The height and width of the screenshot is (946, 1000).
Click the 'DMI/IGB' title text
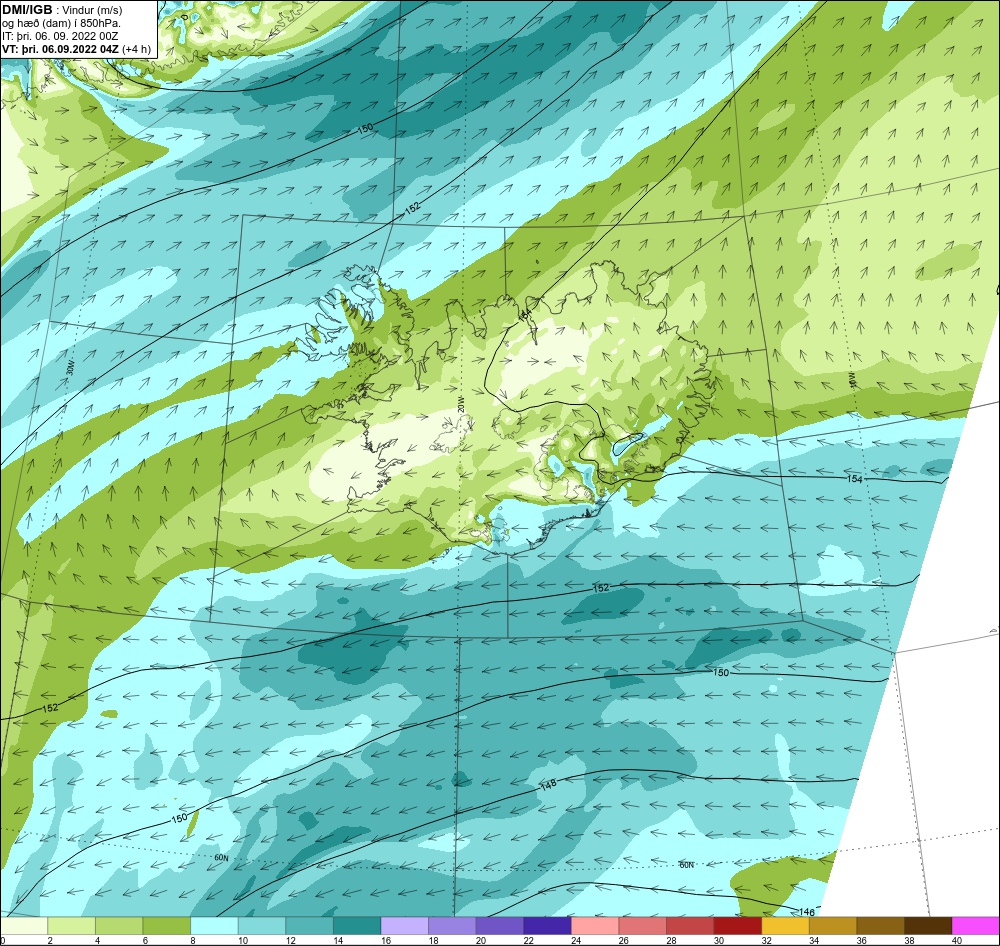coord(27,10)
